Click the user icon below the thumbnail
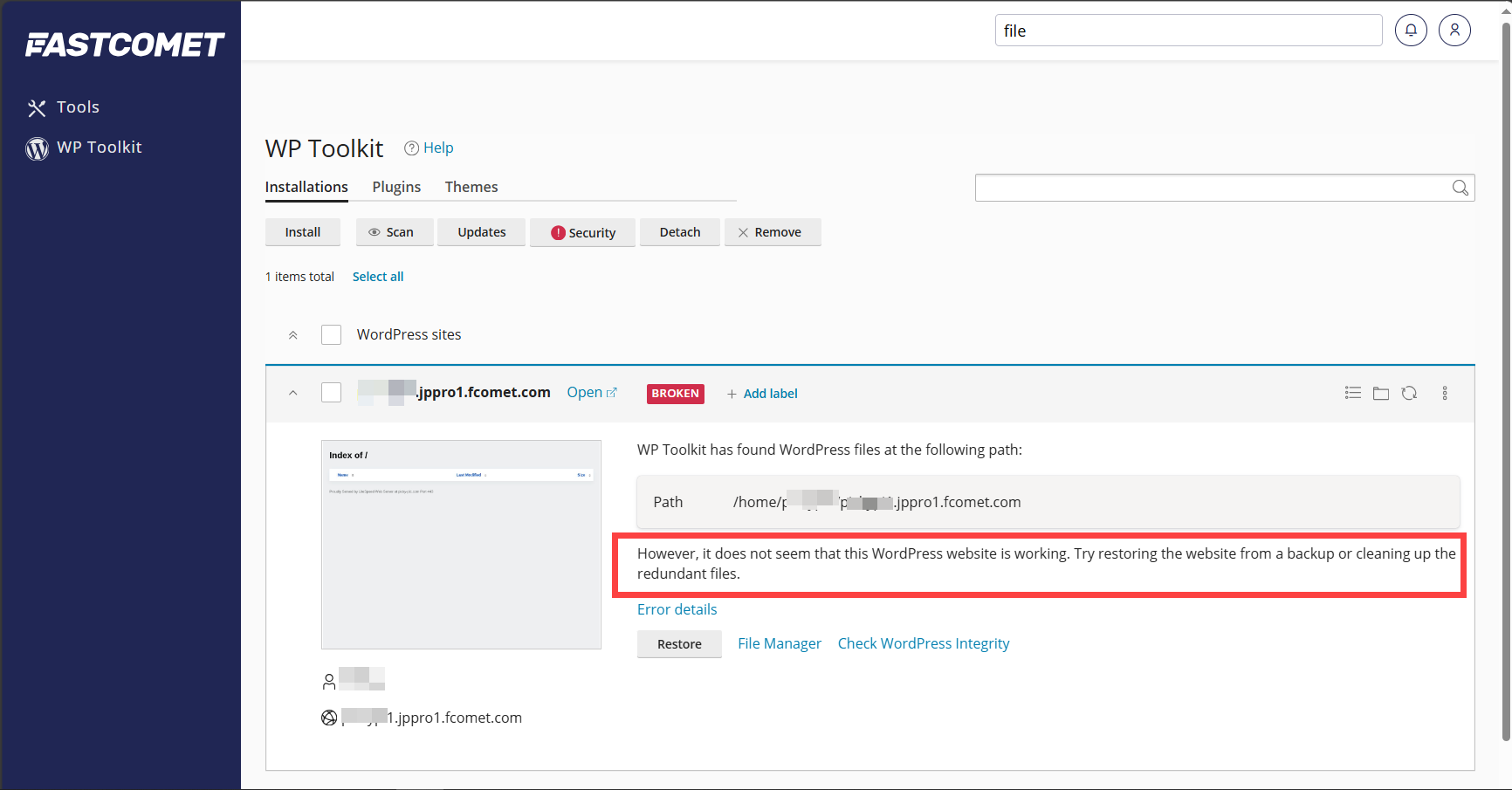Viewport: 1512px width, 790px height. tap(329, 681)
